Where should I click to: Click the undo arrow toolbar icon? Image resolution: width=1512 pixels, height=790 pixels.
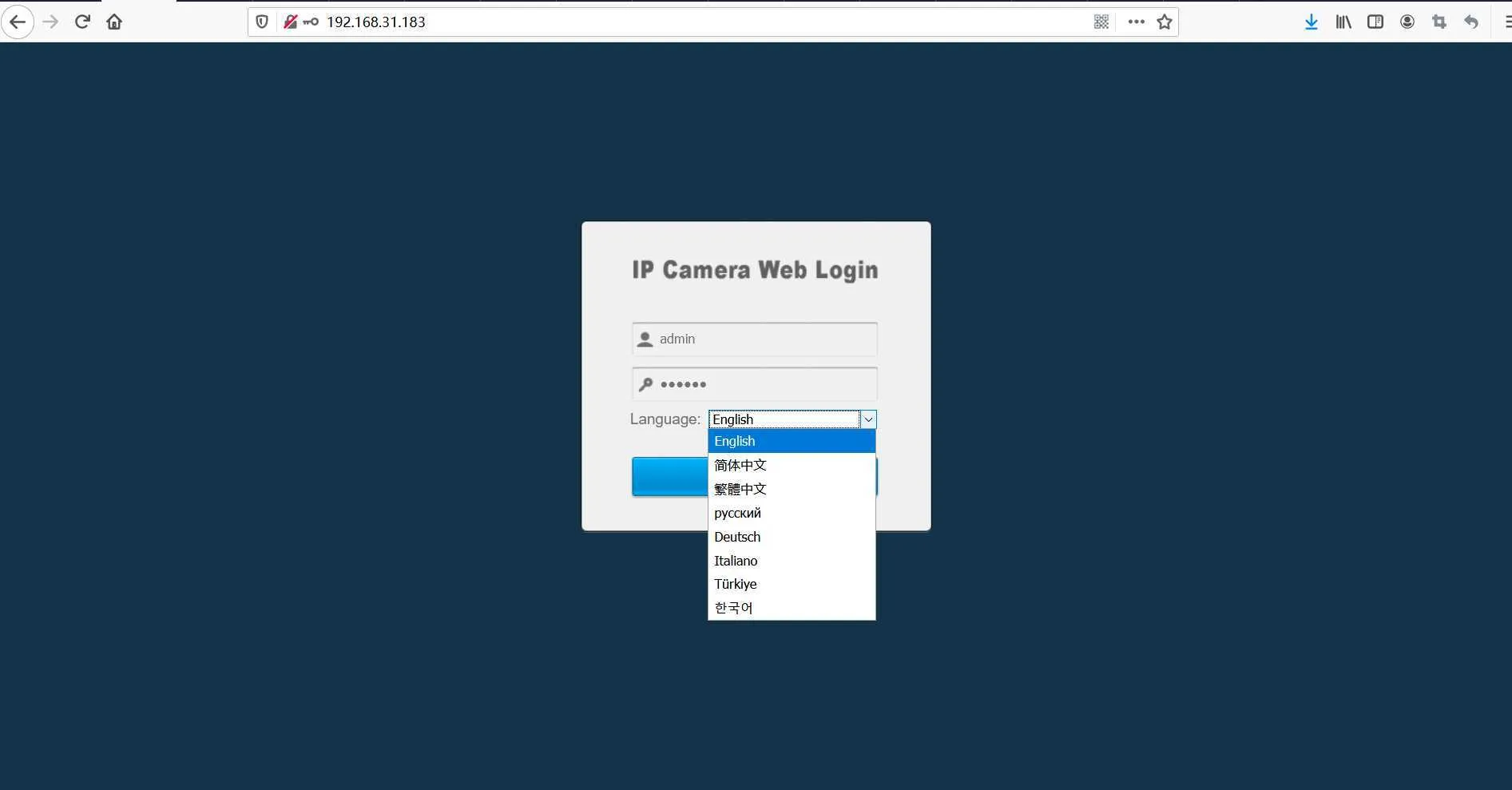pyautogui.click(x=1471, y=22)
